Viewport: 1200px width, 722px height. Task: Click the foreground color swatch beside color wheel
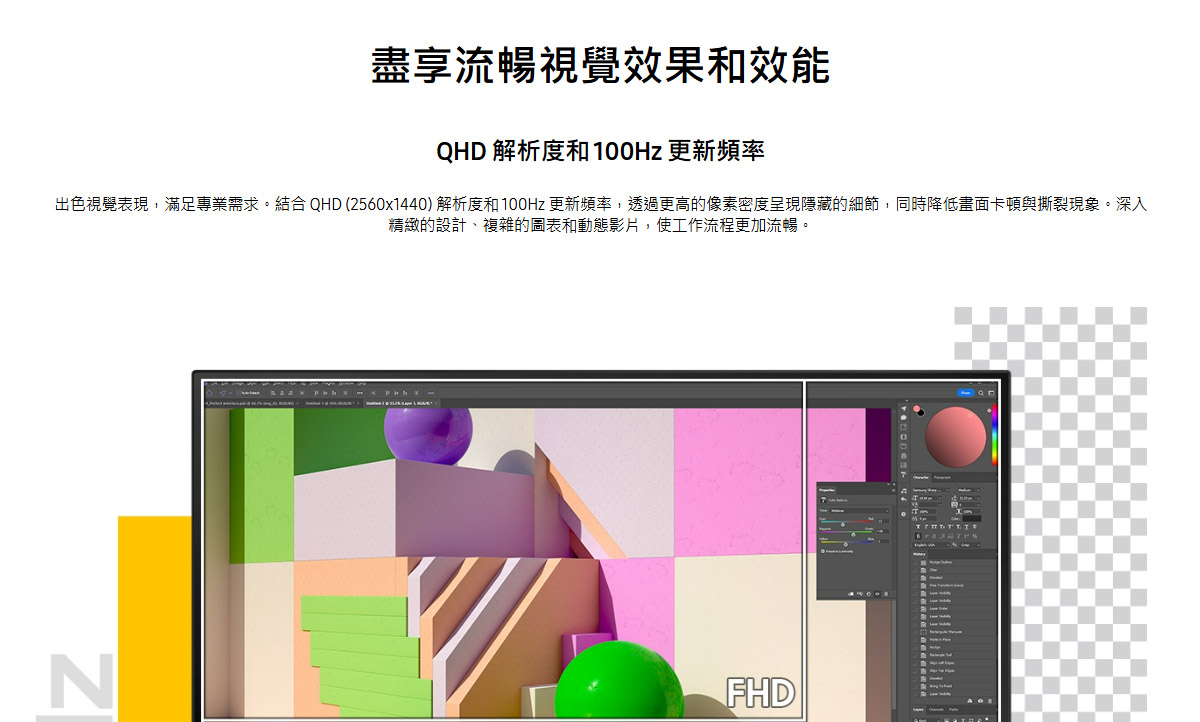pos(916,409)
